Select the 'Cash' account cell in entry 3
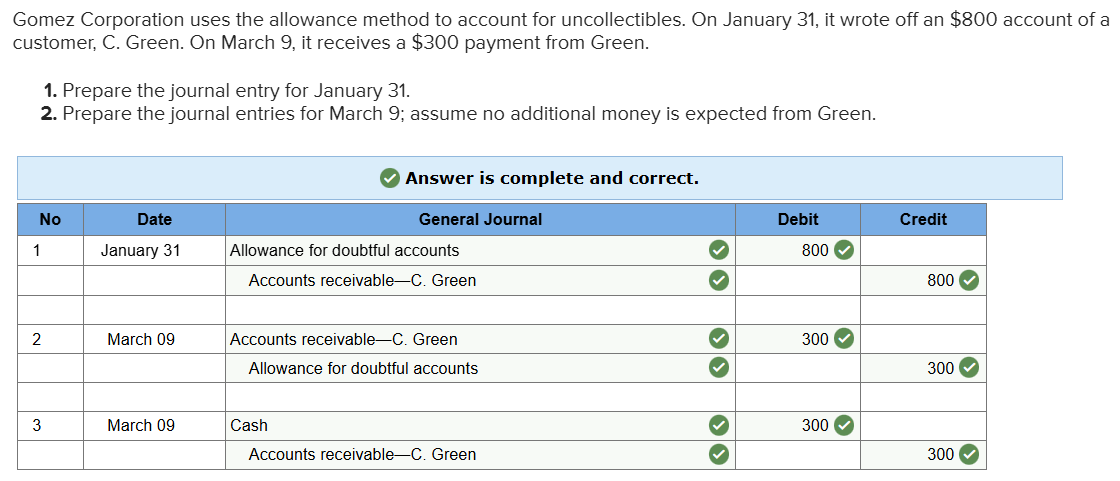 point(249,425)
